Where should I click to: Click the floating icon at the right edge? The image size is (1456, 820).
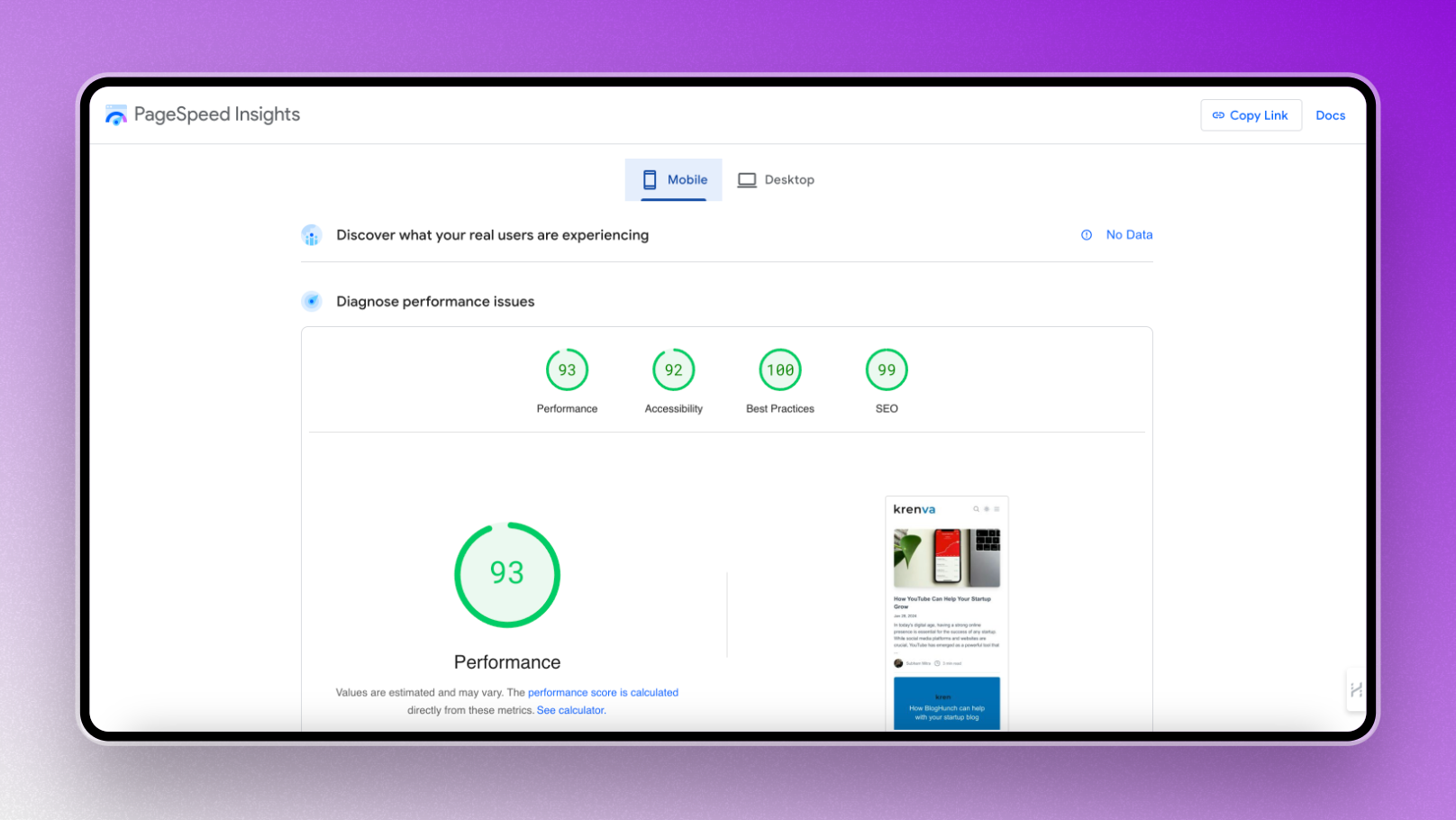click(1356, 690)
